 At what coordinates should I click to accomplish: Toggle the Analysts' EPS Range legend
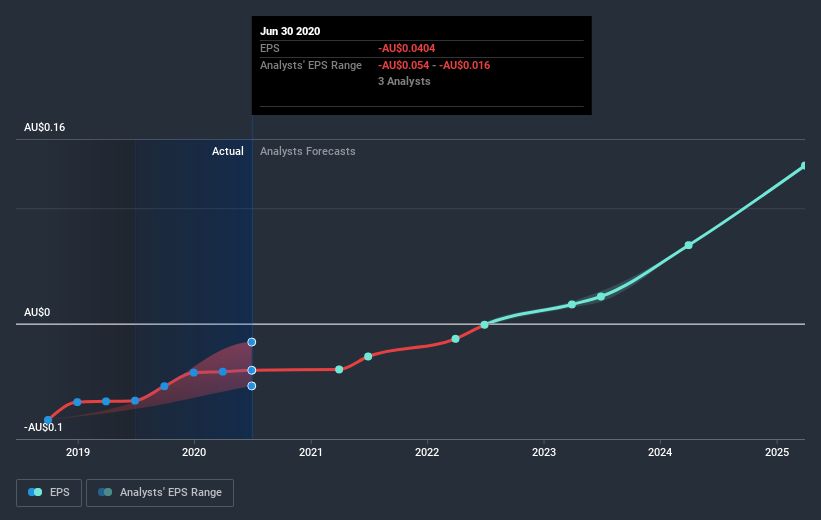click(160, 492)
